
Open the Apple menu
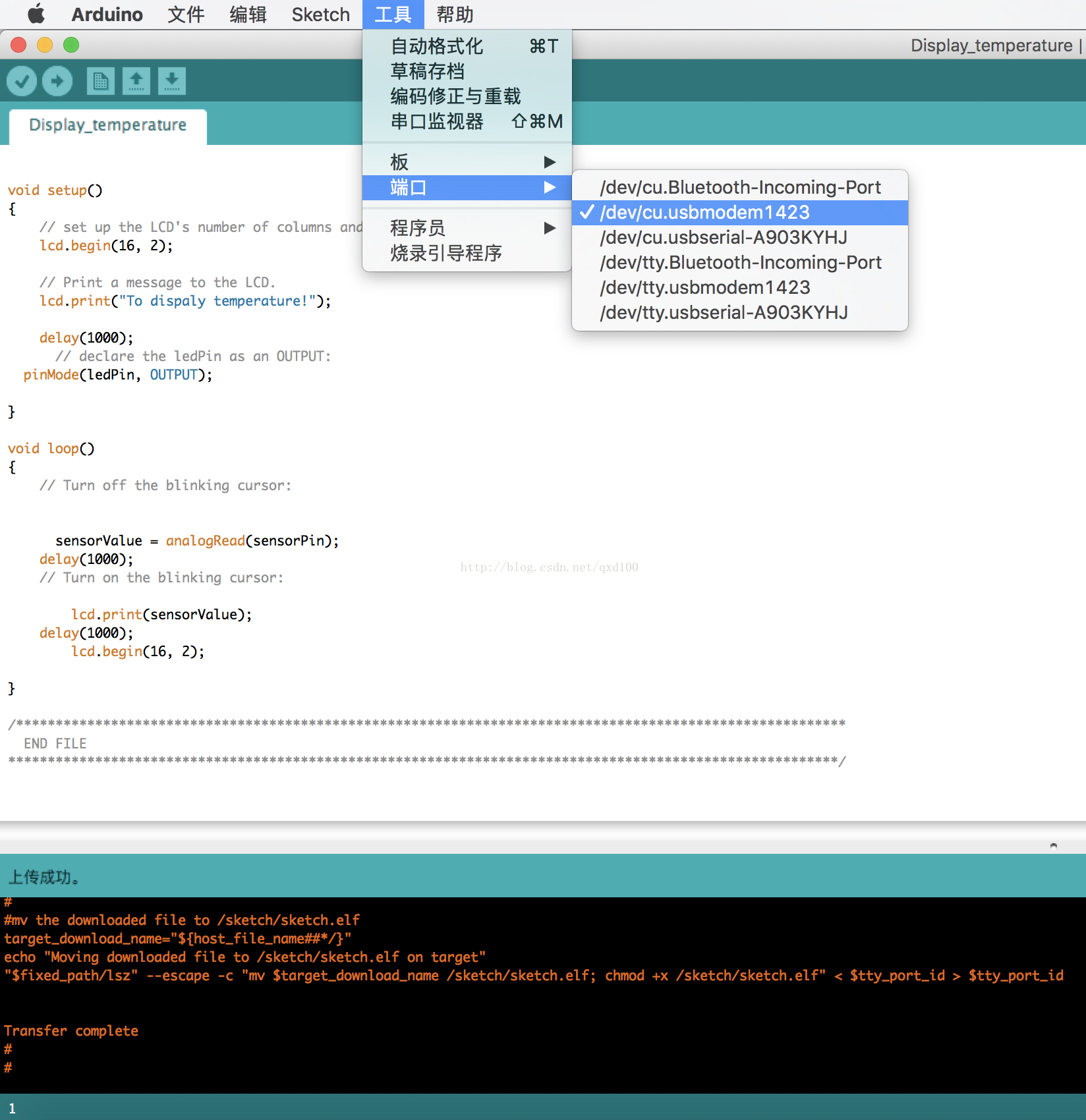click(36, 14)
